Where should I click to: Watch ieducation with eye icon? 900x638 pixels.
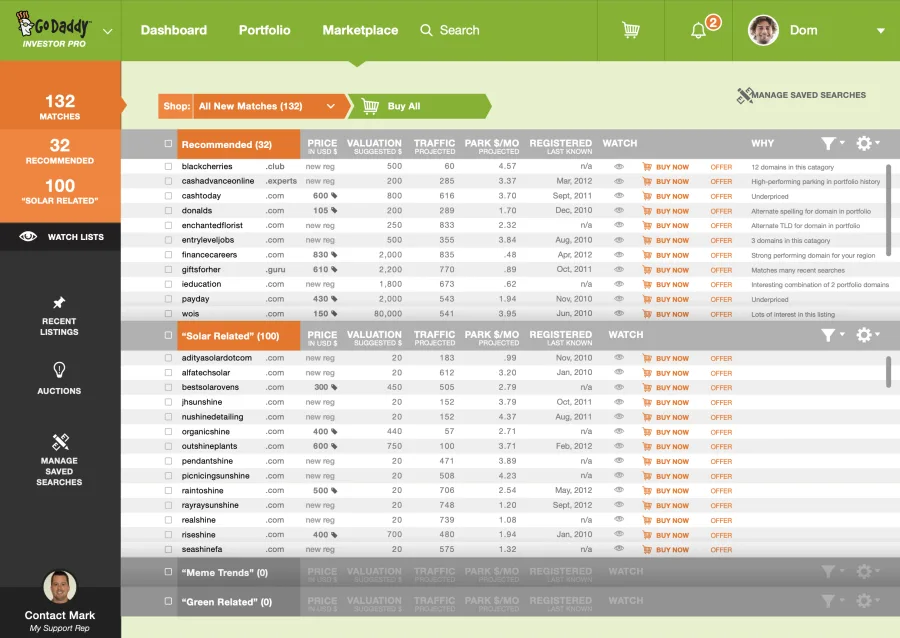pos(619,284)
